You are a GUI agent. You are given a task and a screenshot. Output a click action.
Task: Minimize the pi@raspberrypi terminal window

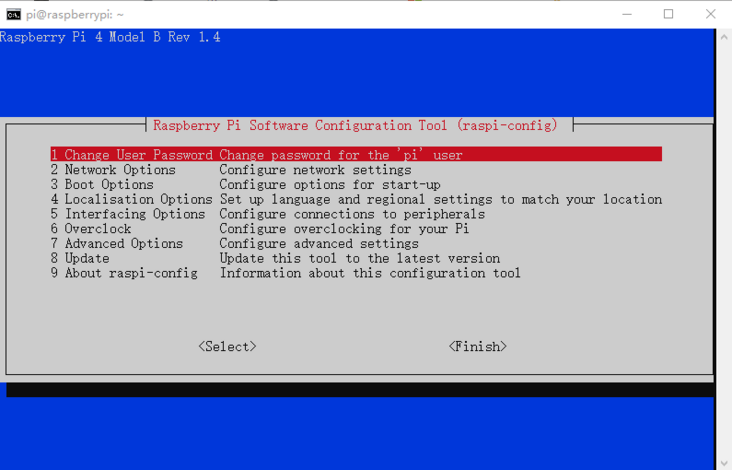coord(627,14)
